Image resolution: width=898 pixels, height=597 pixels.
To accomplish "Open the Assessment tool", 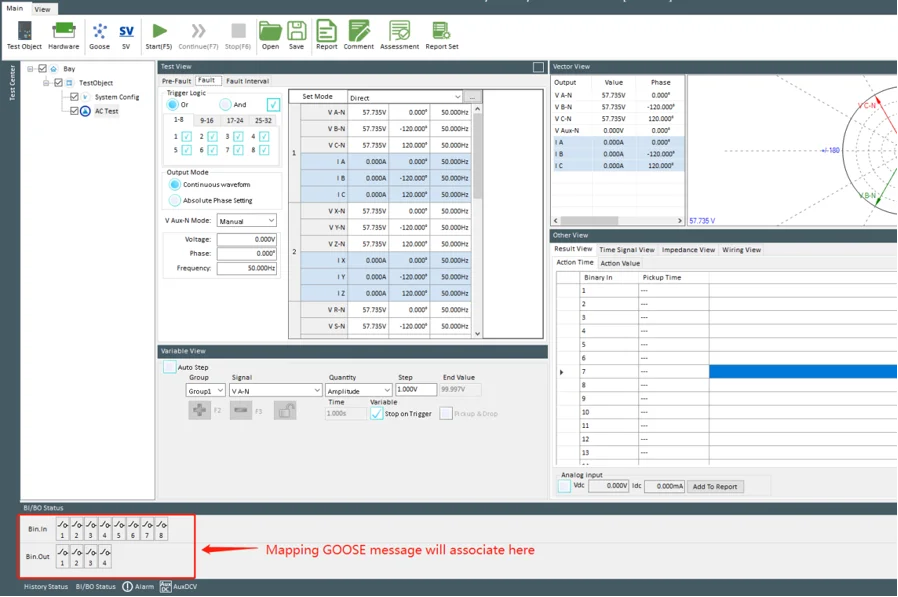I will (x=399, y=36).
